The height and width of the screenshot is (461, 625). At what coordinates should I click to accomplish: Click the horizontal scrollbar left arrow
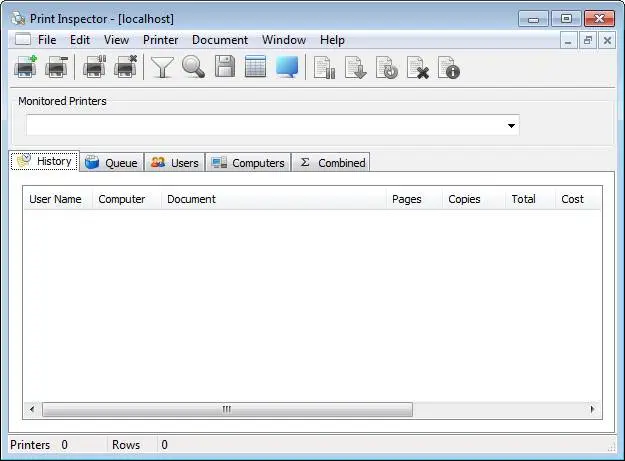point(32,409)
